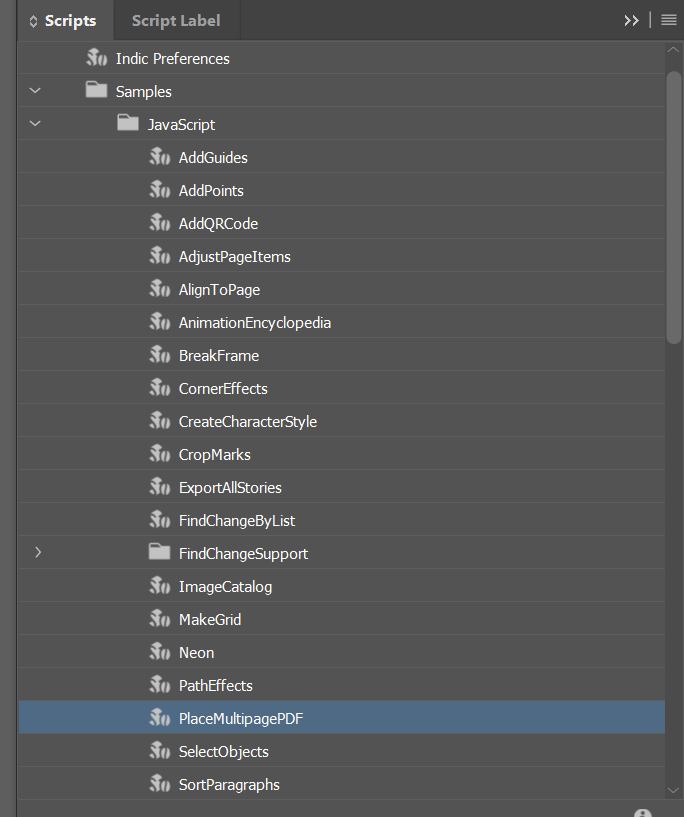This screenshot has width=684, height=817.
Task: Click the Neon script icon
Action: (x=160, y=652)
